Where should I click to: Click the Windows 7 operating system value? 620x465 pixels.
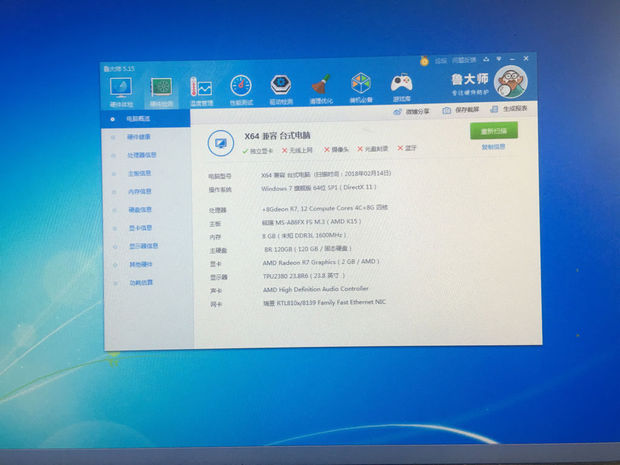click(319, 188)
